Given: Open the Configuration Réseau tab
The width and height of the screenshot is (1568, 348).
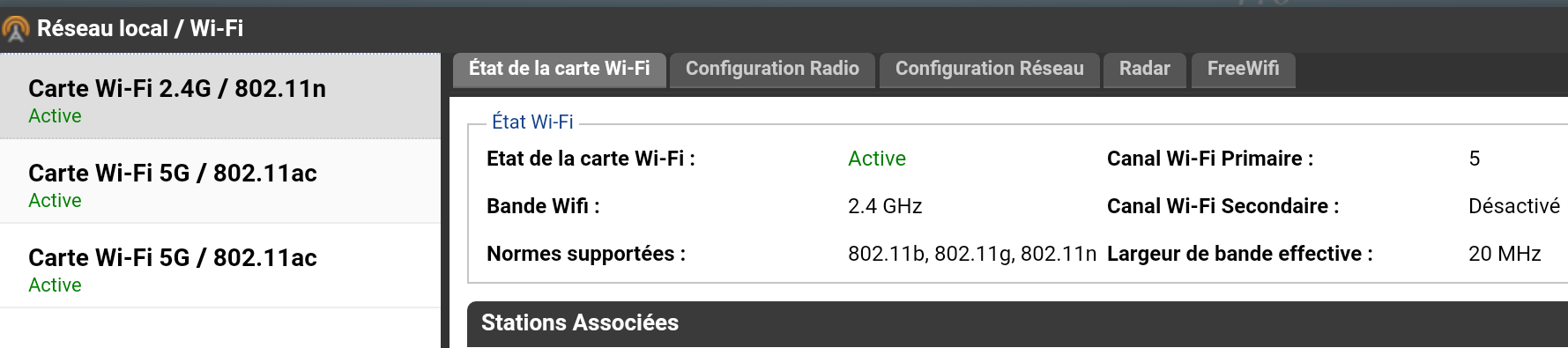Looking at the screenshot, I should (989, 70).
